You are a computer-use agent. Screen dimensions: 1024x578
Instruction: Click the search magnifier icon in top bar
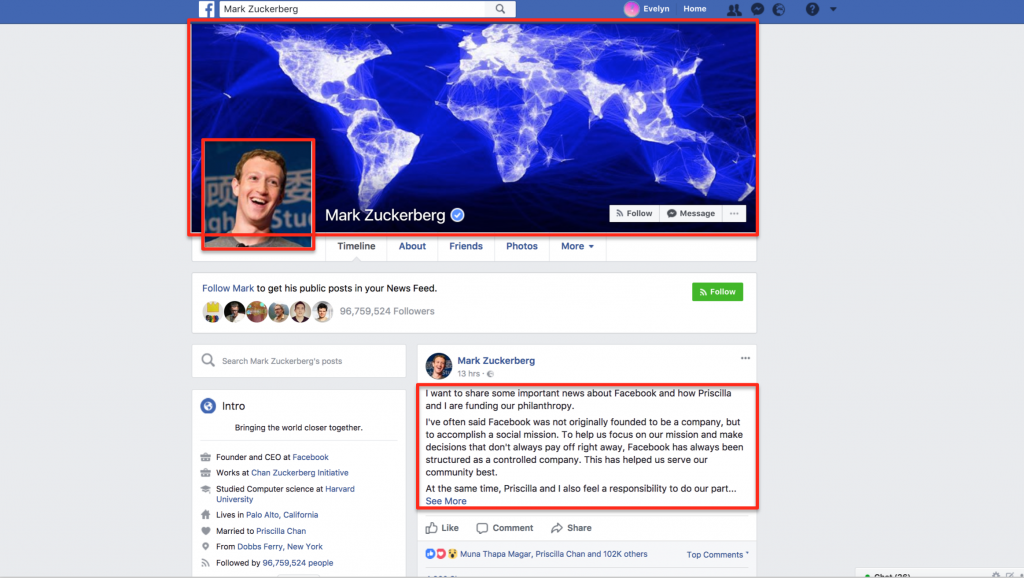click(x=500, y=9)
